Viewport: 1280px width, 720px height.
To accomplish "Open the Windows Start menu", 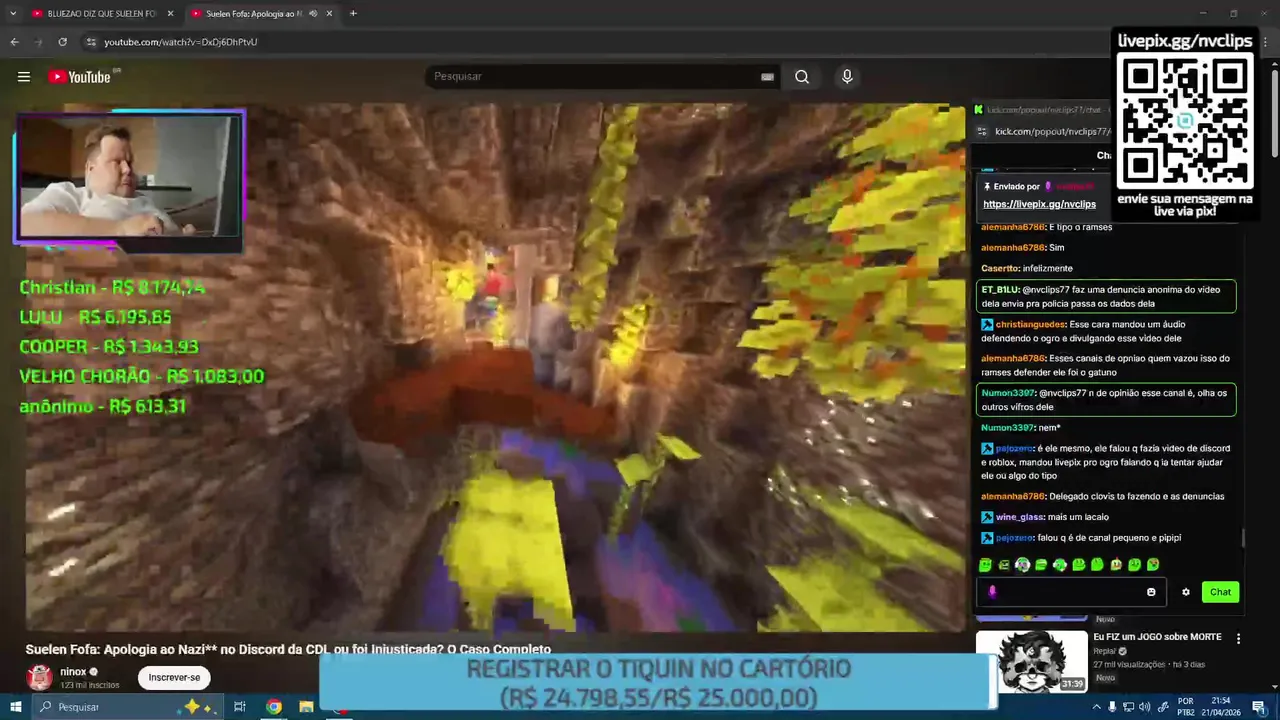I will click(15, 707).
